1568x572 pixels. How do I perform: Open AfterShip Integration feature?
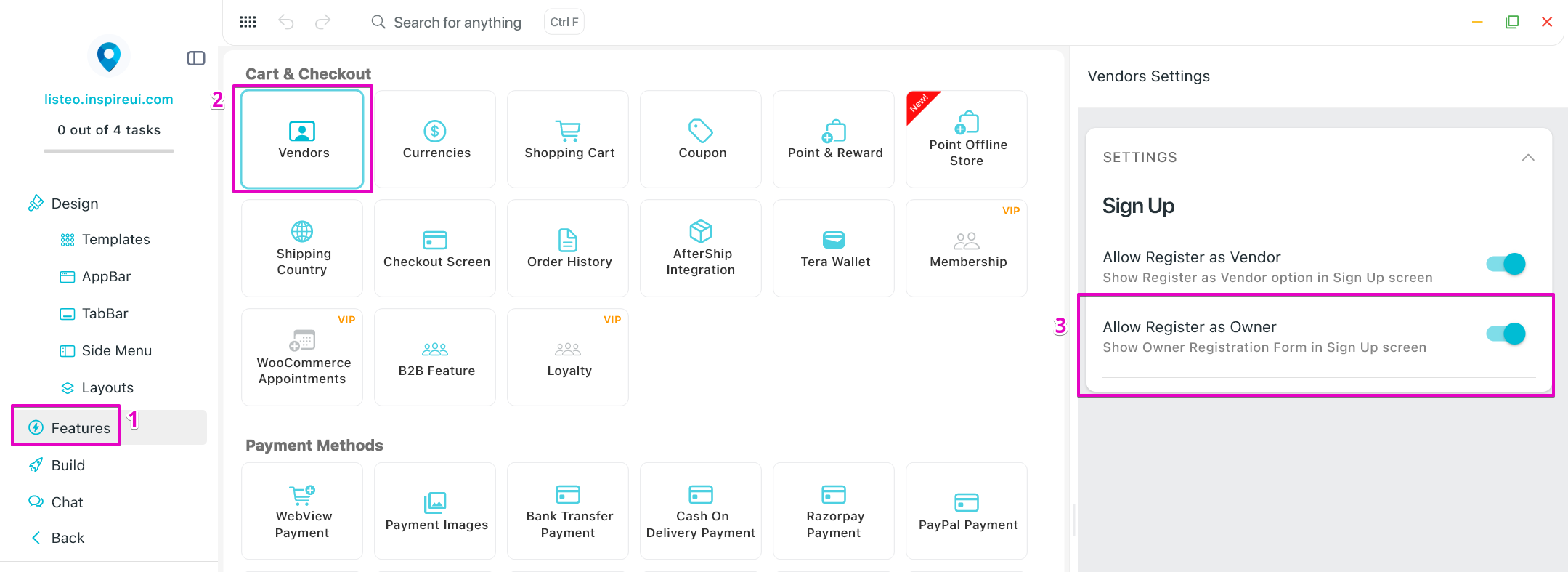pos(701,248)
